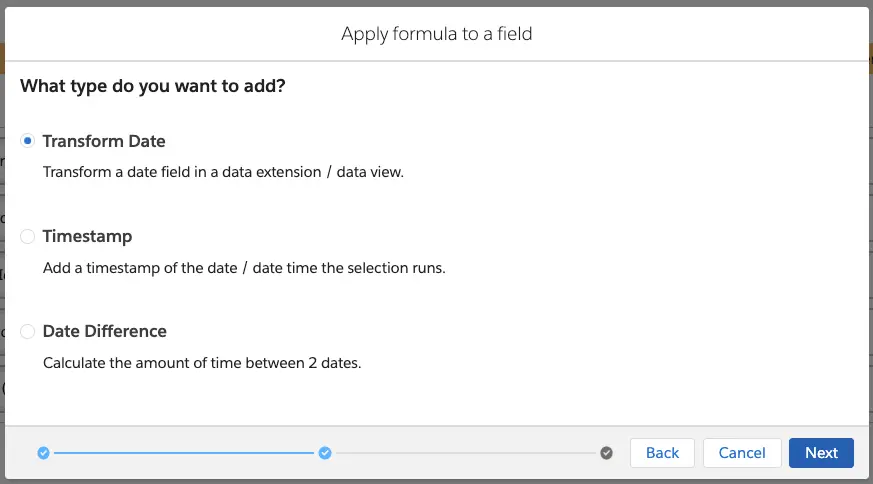This screenshot has width=873, height=484.
Task: Click the "Apply formula to a field" title
Action: point(436,34)
